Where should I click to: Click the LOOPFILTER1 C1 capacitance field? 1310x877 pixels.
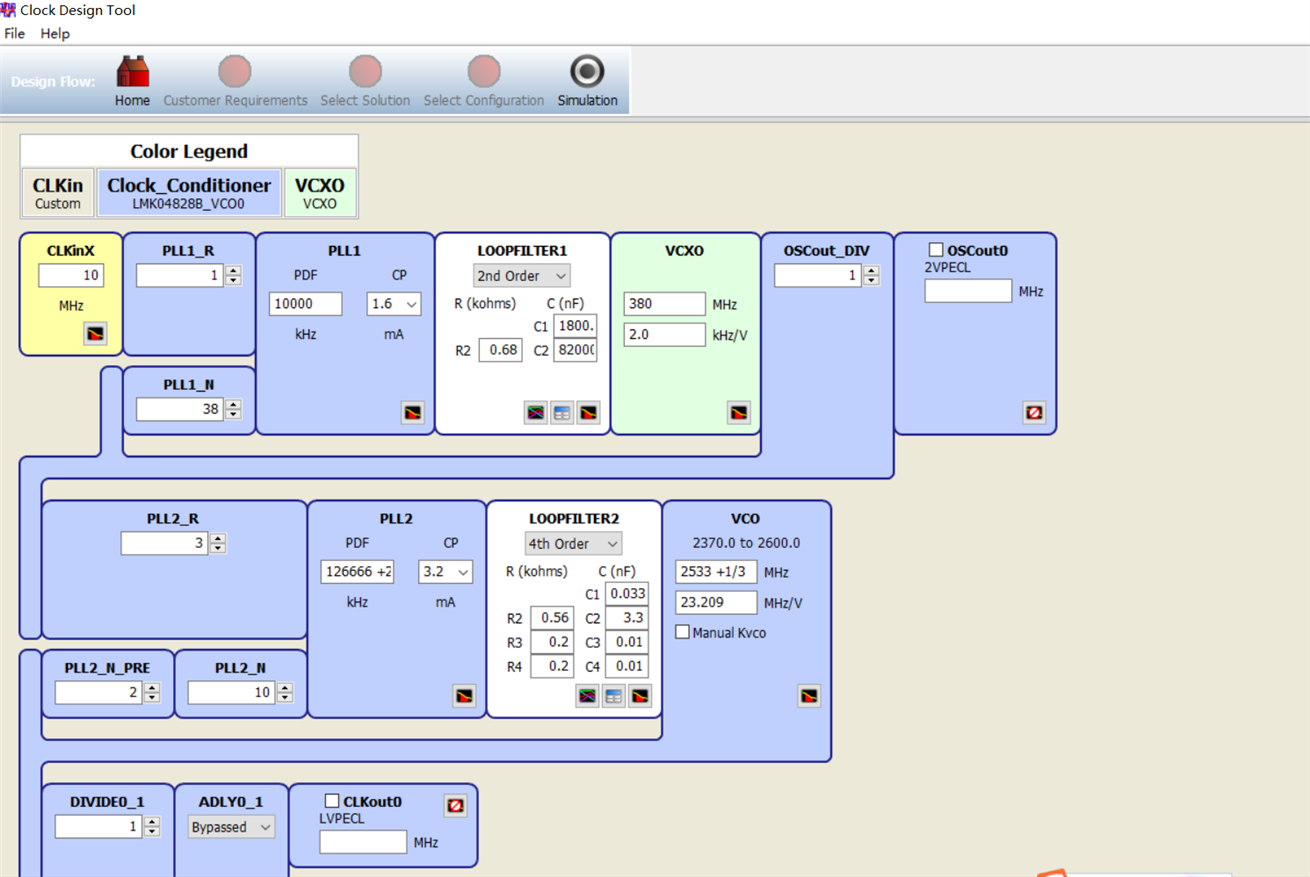[575, 326]
